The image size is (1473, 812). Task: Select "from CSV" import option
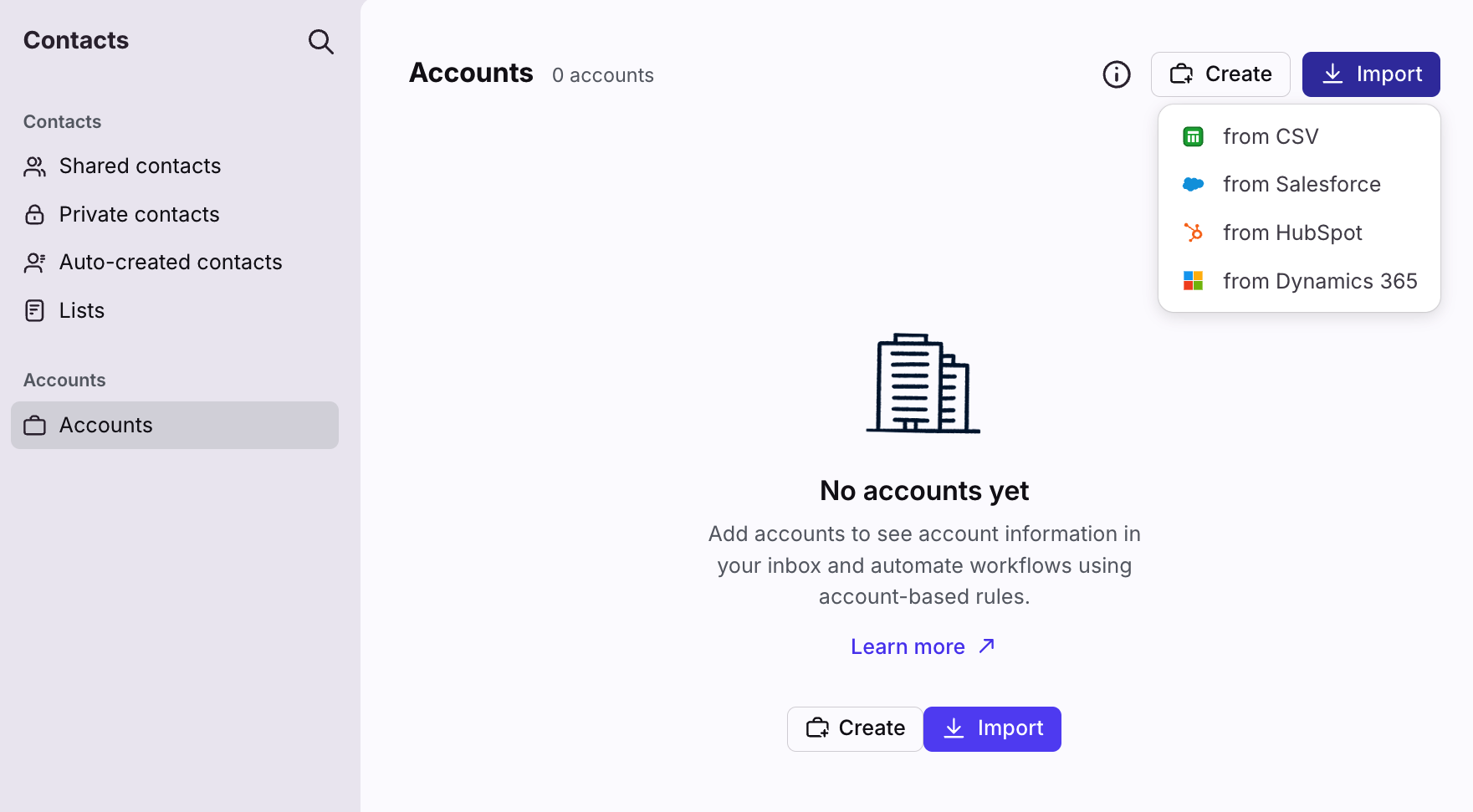(1270, 136)
